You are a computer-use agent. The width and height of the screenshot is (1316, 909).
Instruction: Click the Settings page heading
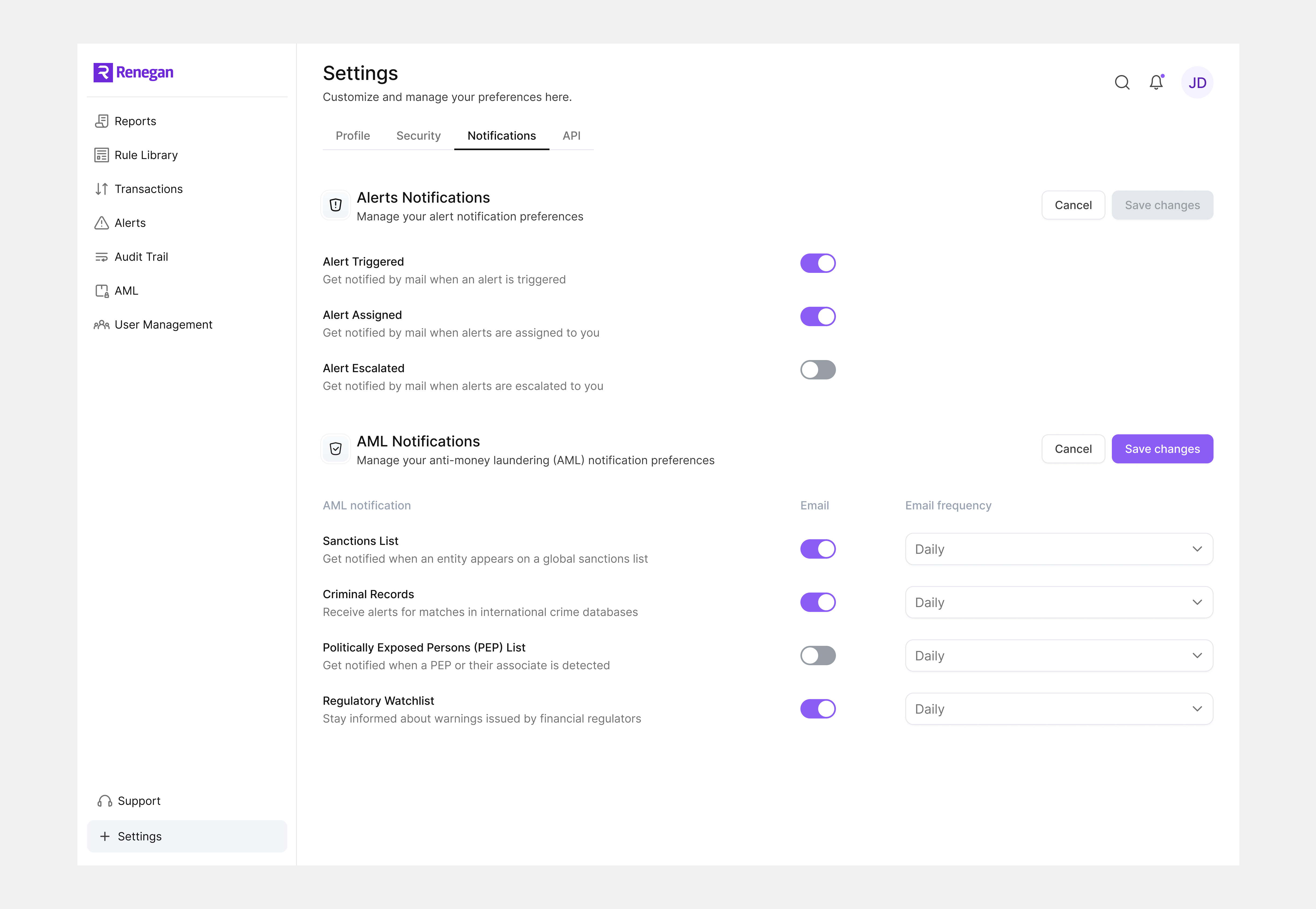click(x=360, y=73)
